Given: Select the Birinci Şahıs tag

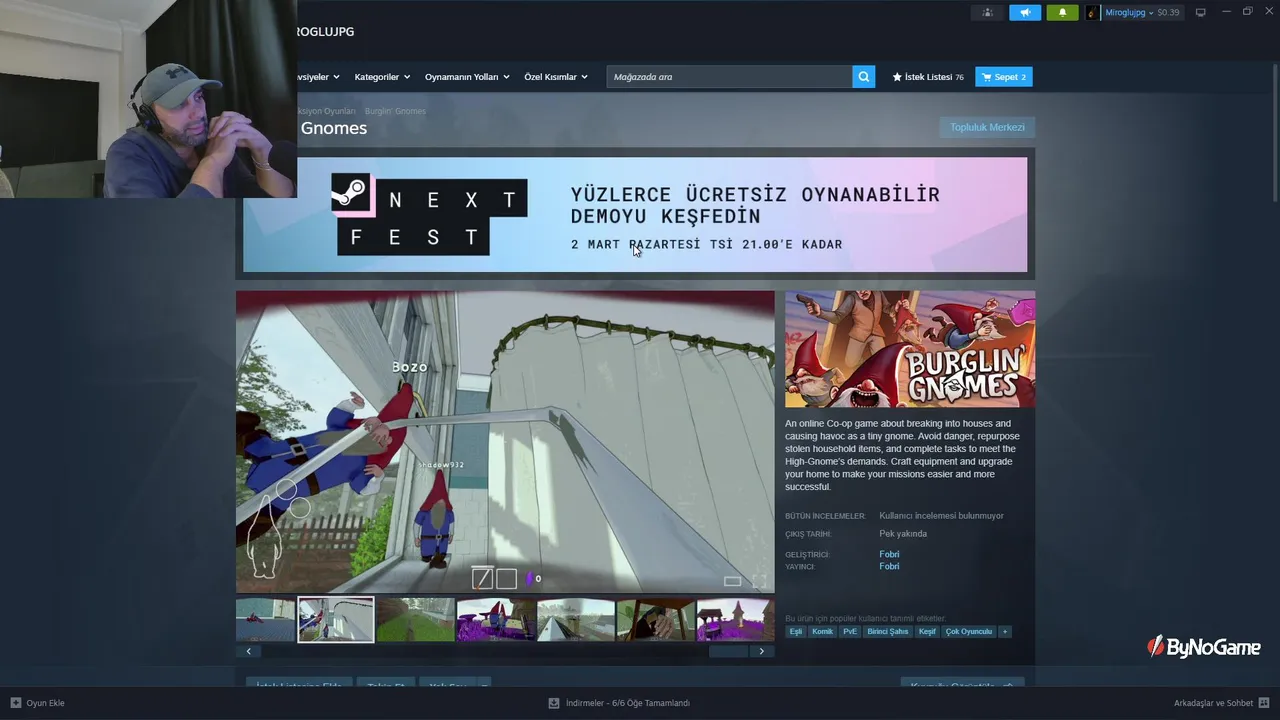Looking at the screenshot, I should click(888, 631).
